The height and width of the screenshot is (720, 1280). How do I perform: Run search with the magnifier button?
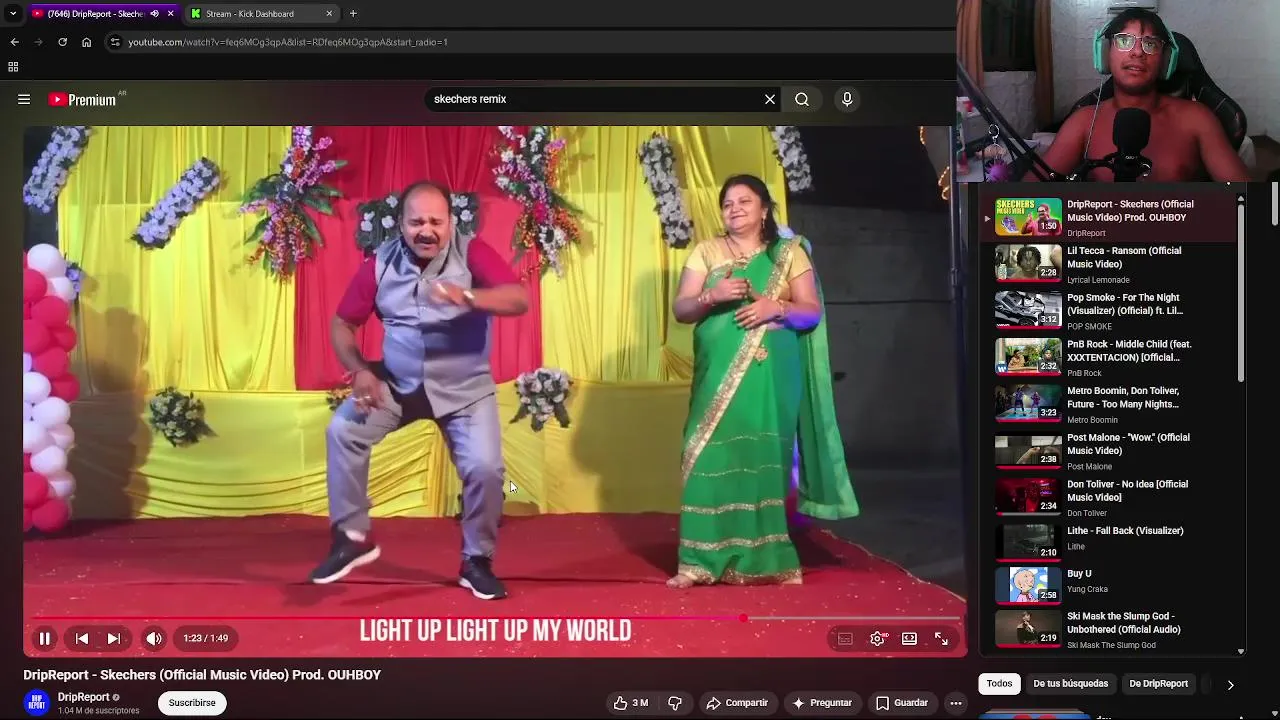(x=802, y=99)
